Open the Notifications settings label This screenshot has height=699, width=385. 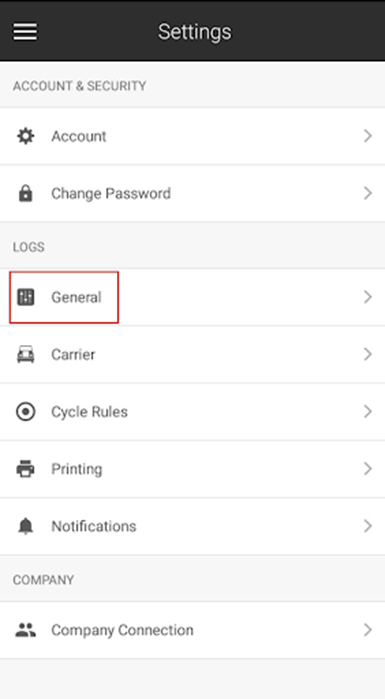click(94, 526)
